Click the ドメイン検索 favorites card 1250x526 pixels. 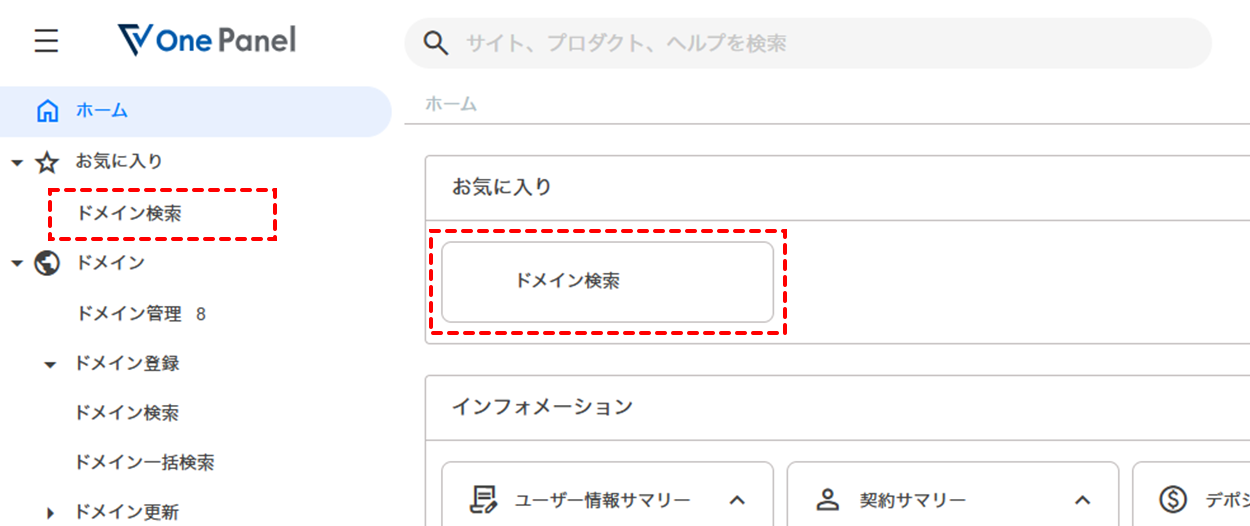click(x=607, y=282)
